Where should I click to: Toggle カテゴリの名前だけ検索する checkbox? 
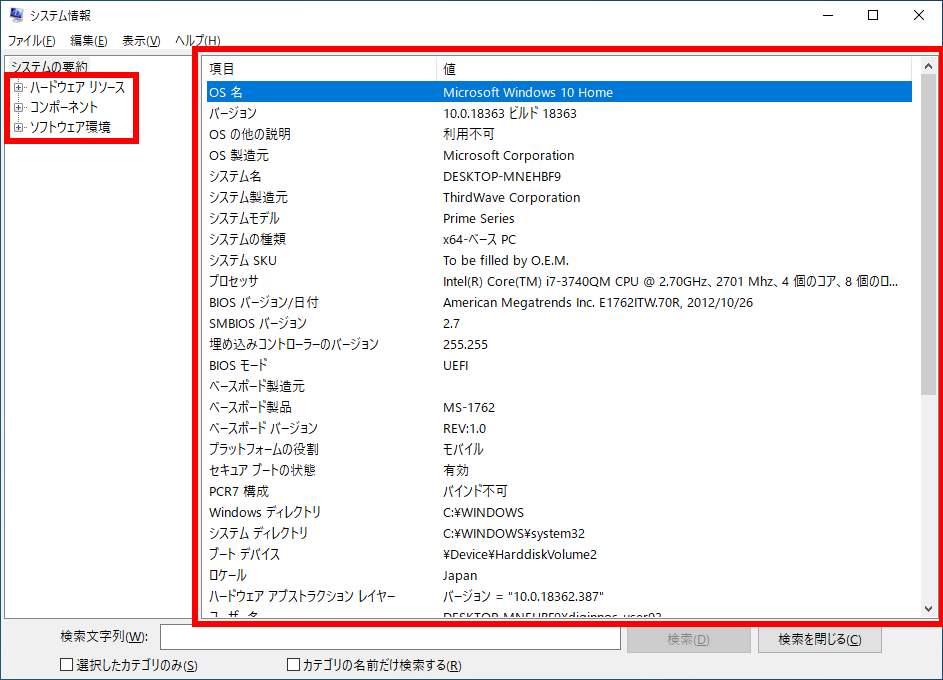click(x=294, y=665)
